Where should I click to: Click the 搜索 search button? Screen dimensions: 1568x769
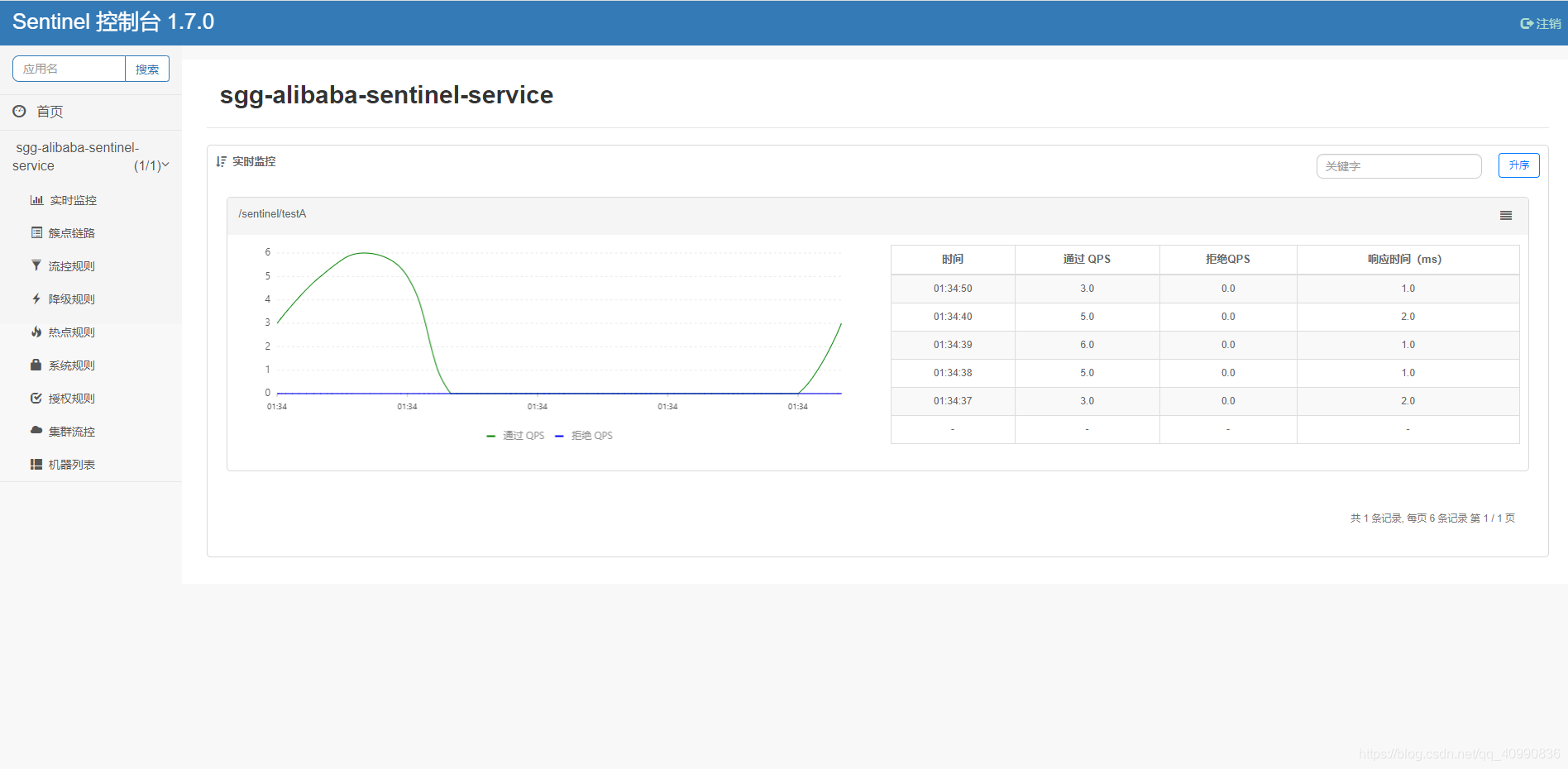click(147, 69)
